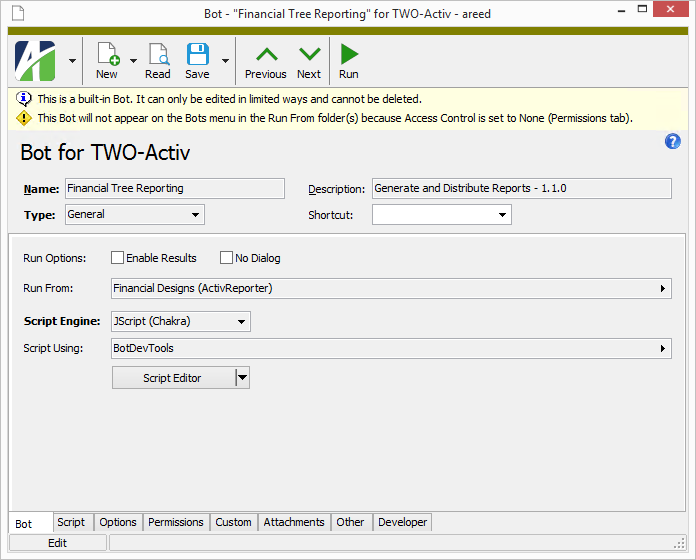Run the bot with green play icon
This screenshot has height=560, width=696.
click(349, 62)
